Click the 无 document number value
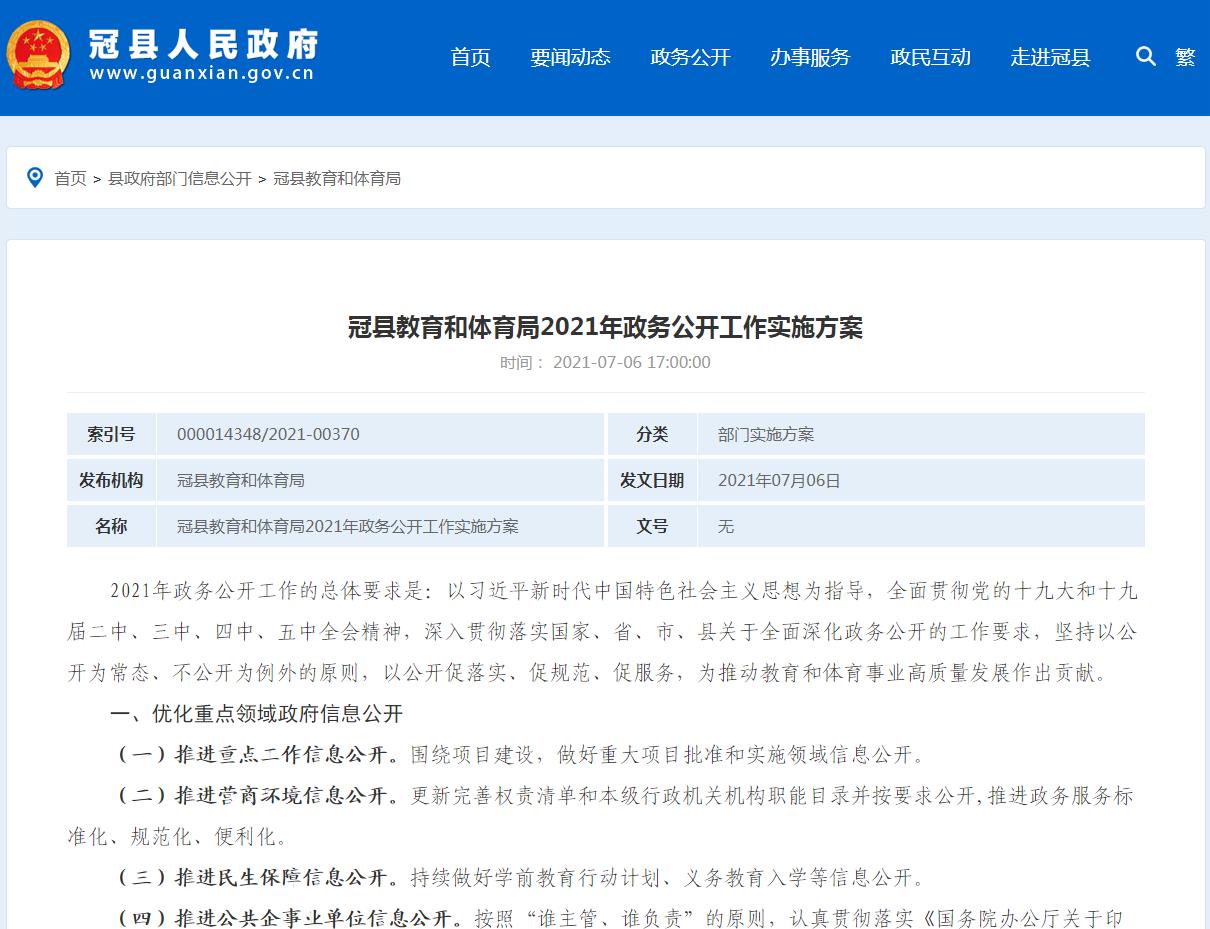The width and height of the screenshot is (1210, 929). click(x=726, y=526)
